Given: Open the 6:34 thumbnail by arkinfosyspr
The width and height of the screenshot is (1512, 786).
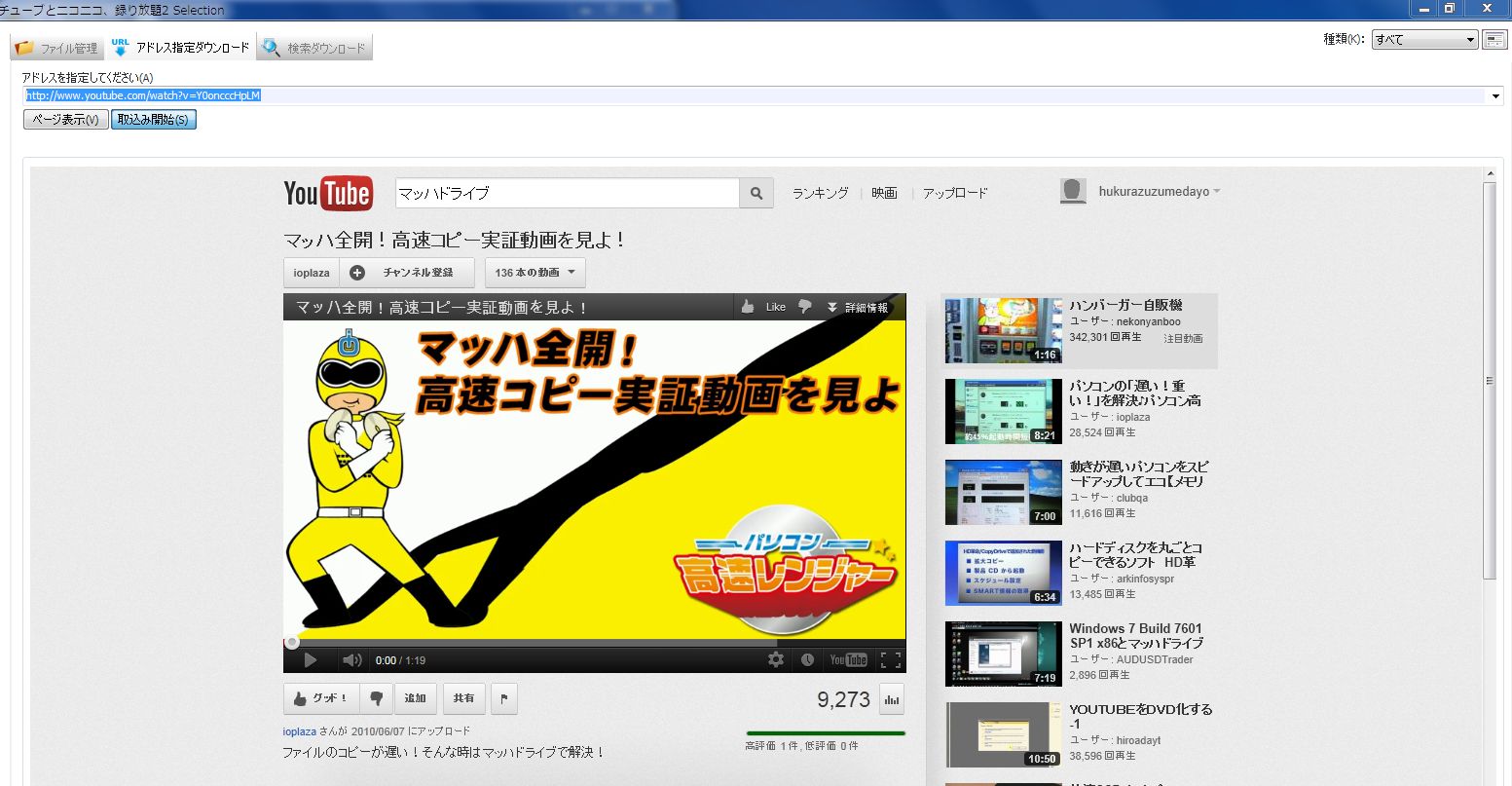Looking at the screenshot, I should [x=1004, y=573].
